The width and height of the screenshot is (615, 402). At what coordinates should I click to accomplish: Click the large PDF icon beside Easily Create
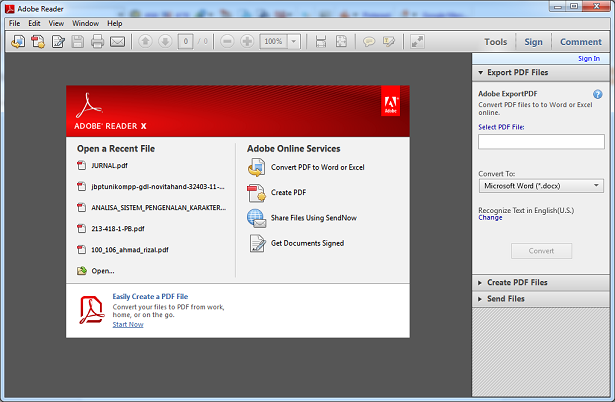[92, 310]
